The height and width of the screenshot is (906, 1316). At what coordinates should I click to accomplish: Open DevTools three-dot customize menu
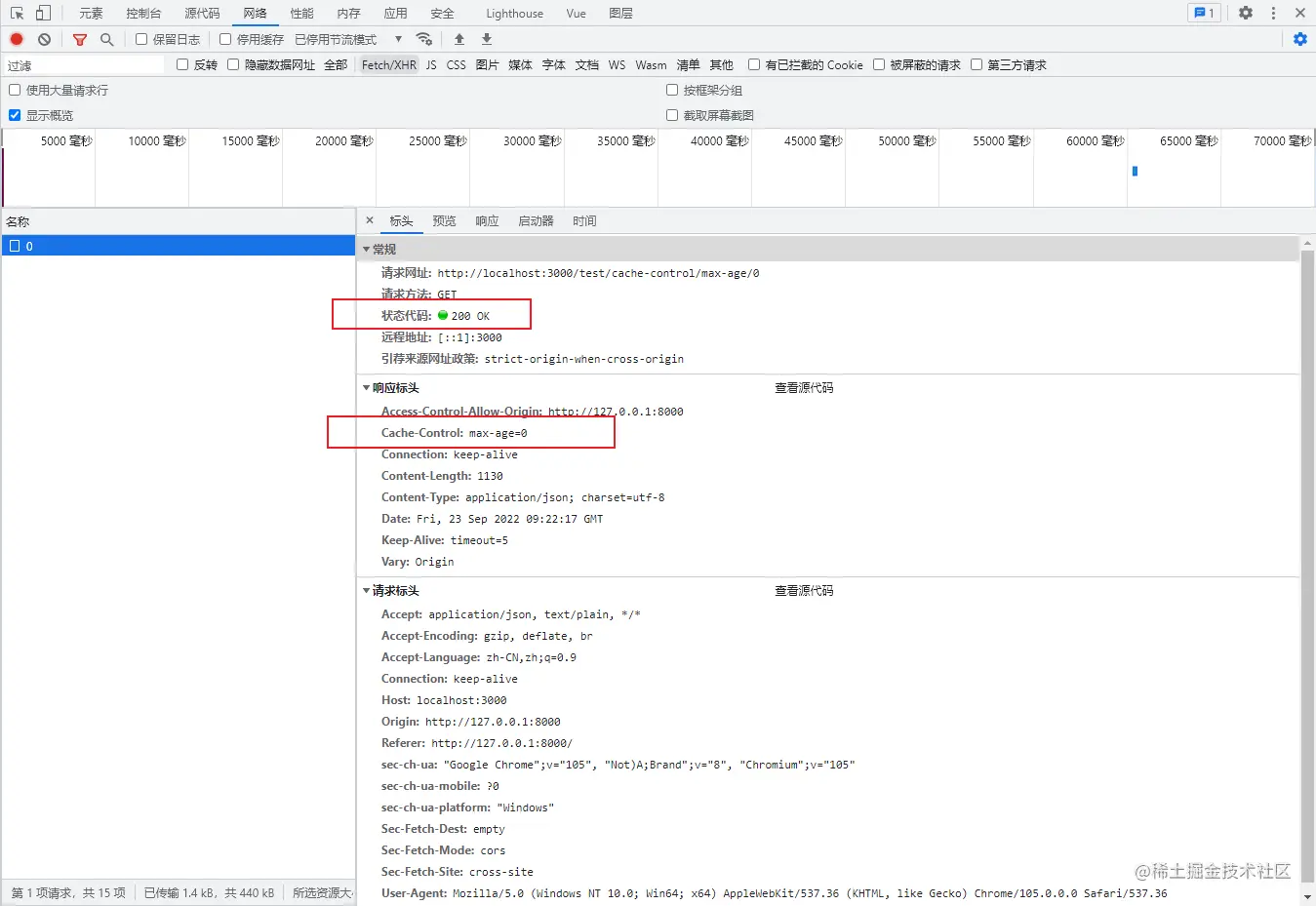pyautogui.click(x=1273, y=13)
